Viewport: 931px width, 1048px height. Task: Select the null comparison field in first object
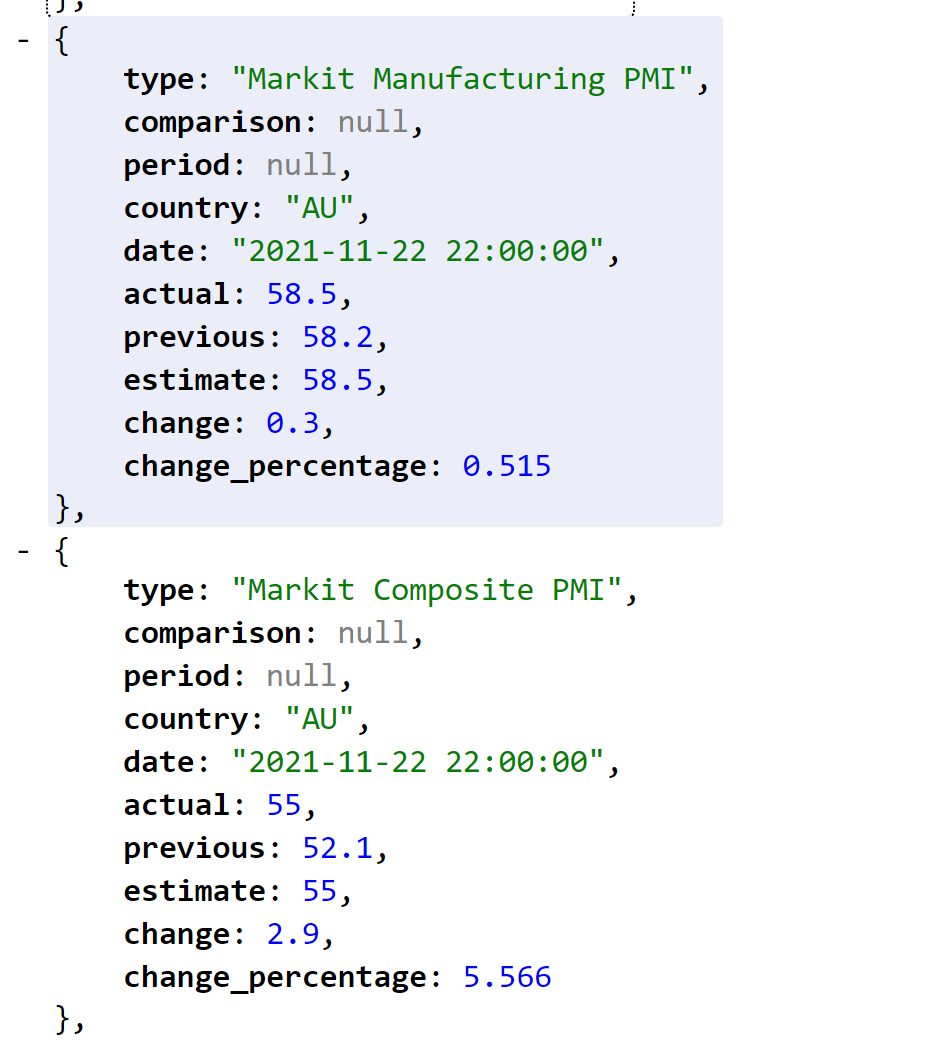(x=371, y=121)
